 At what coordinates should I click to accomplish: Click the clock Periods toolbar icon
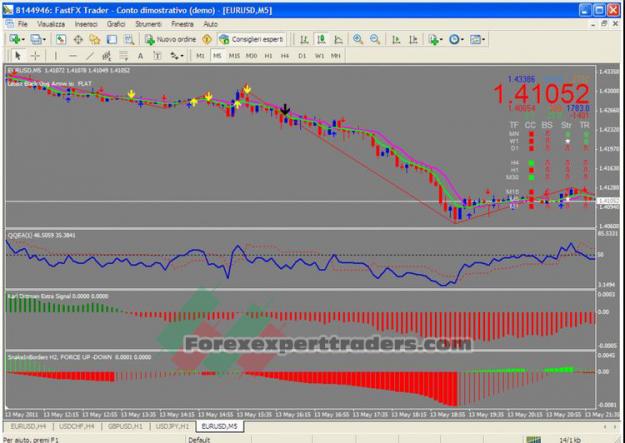coord(454,39)
